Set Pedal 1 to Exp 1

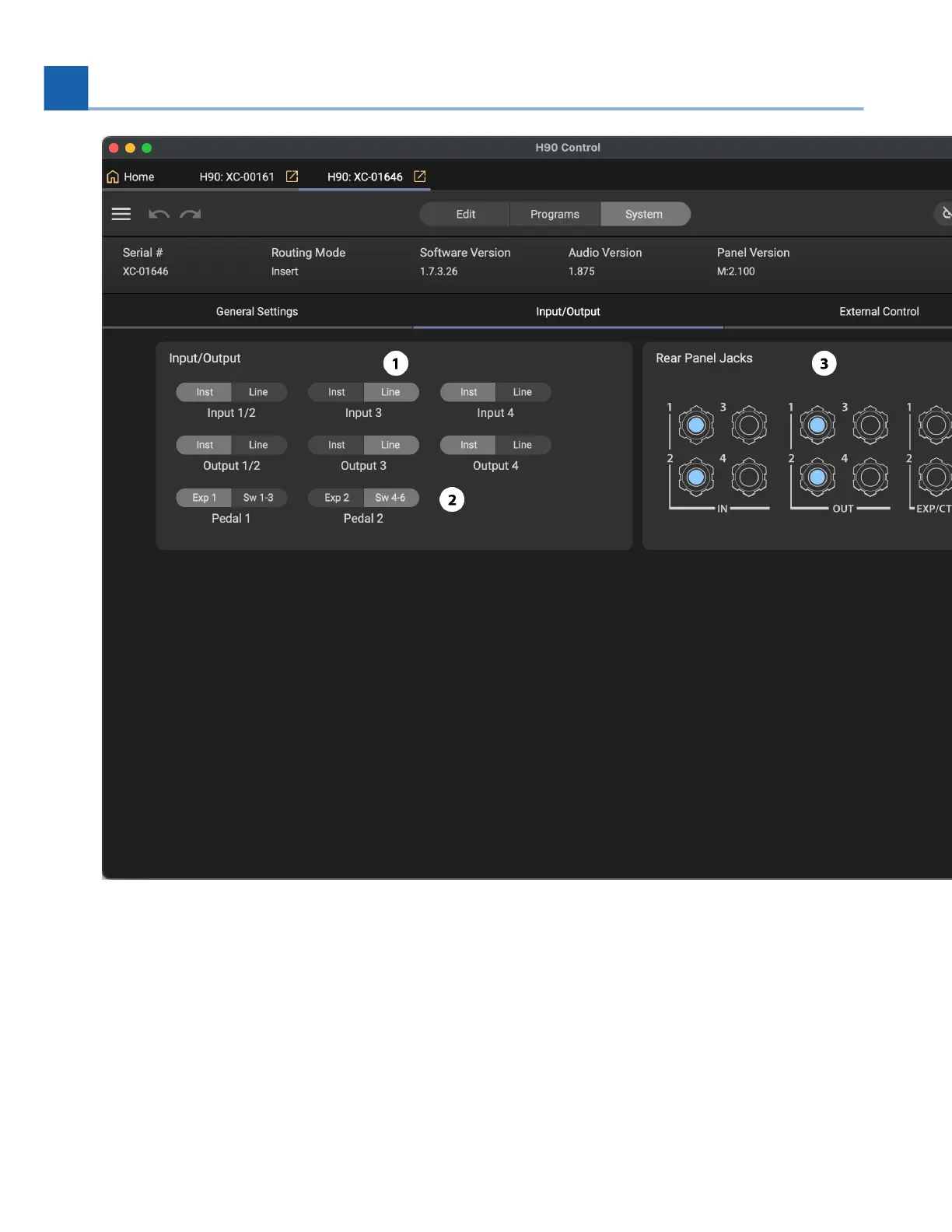pos(205,498)
